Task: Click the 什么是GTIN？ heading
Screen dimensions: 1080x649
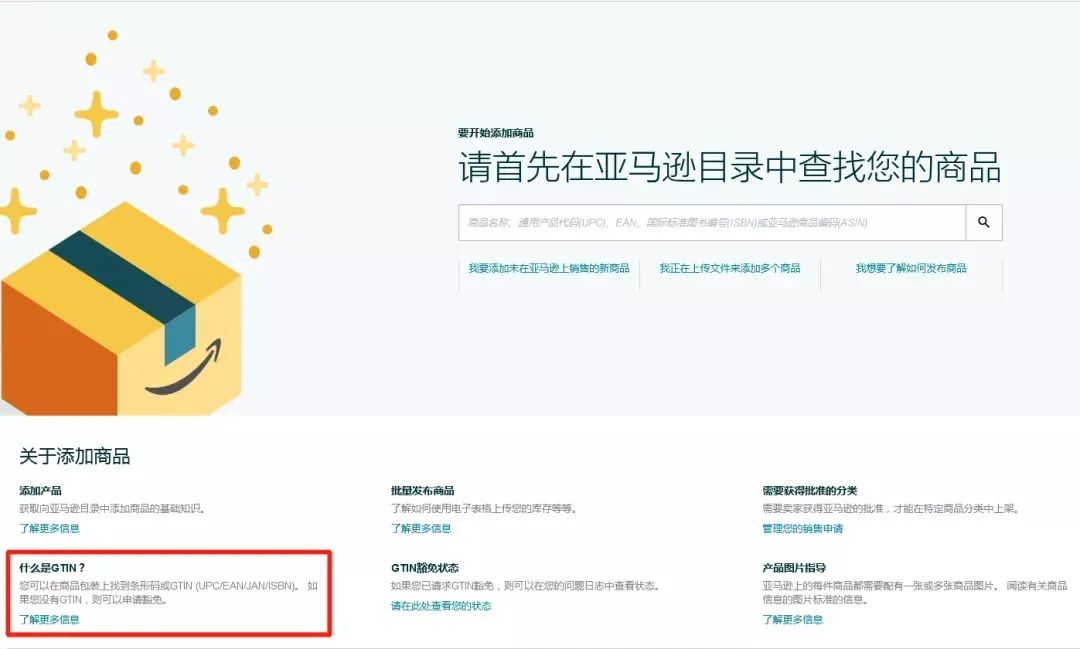Action: pos(52,568)
